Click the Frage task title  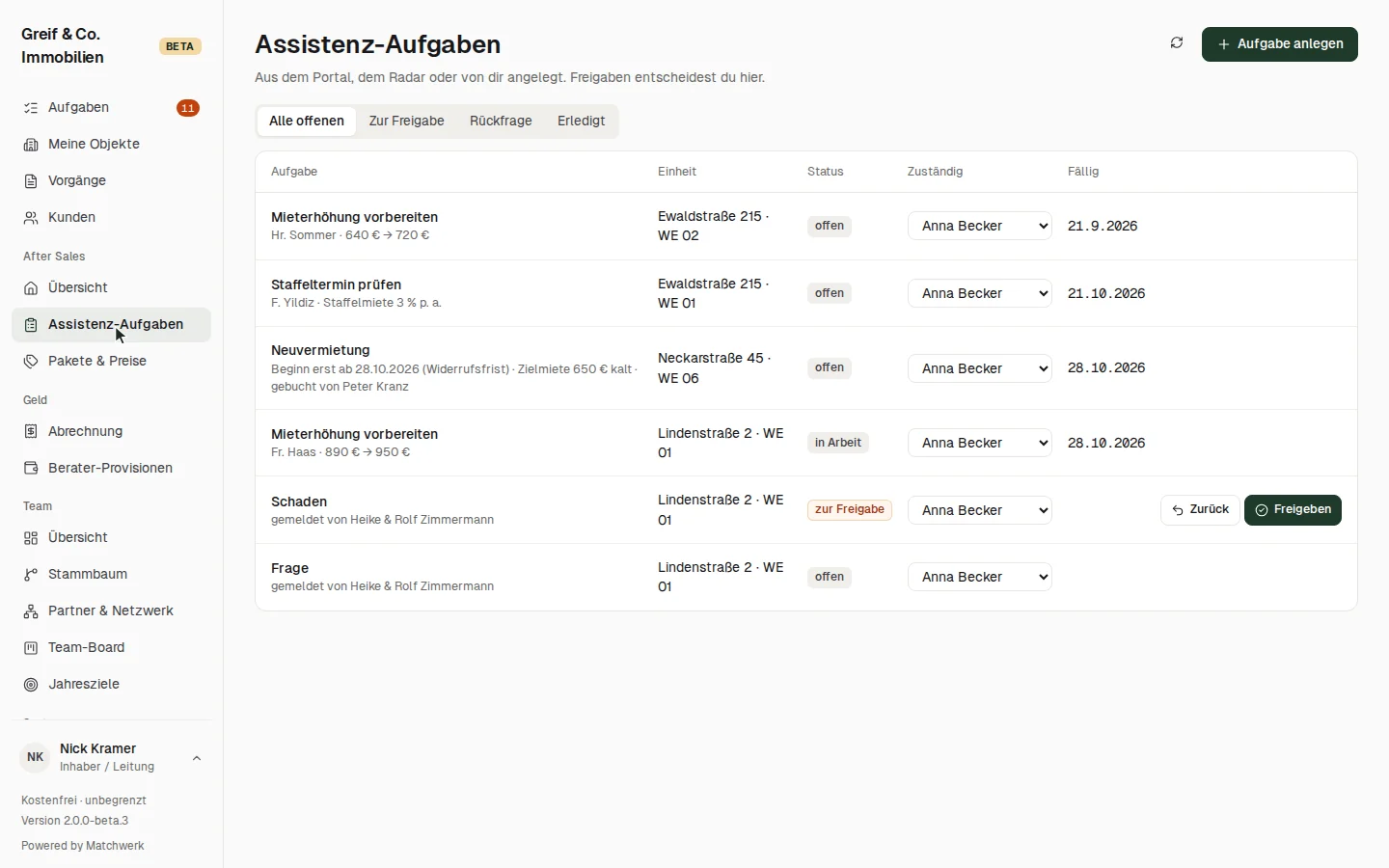point(289,568)
